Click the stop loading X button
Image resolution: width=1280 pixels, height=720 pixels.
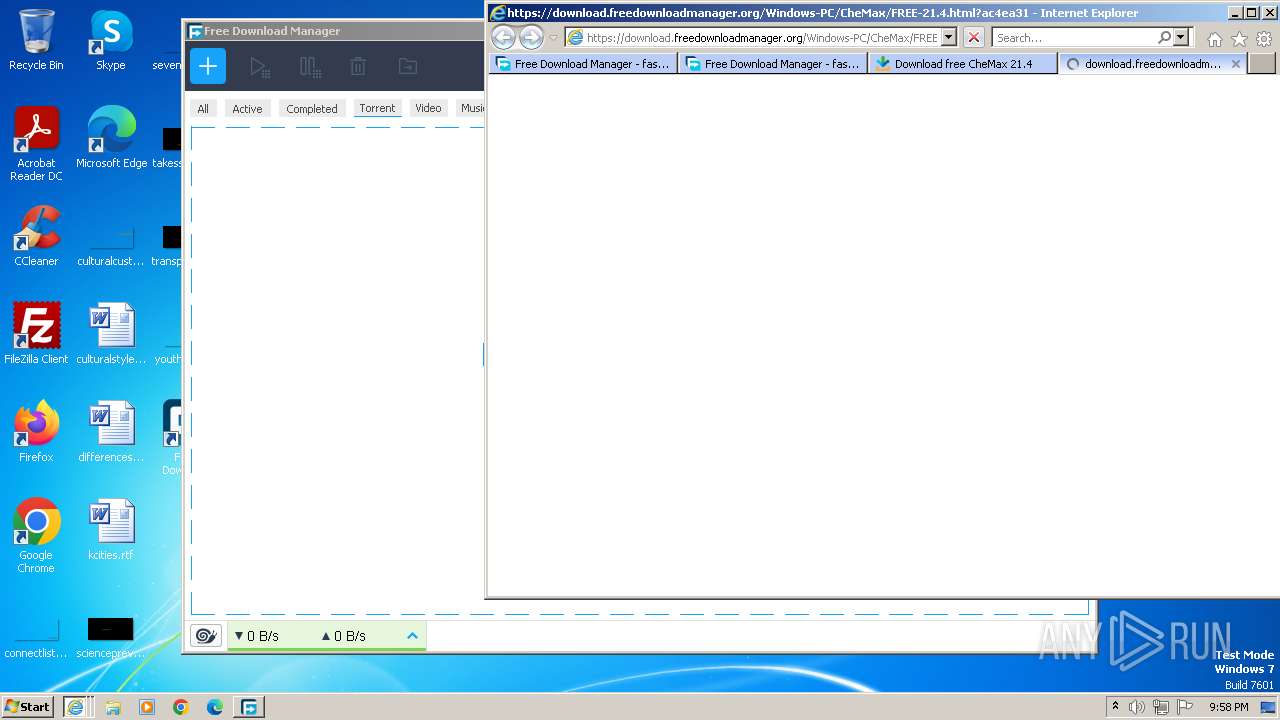pyautogui.click(x=974, y=38)
